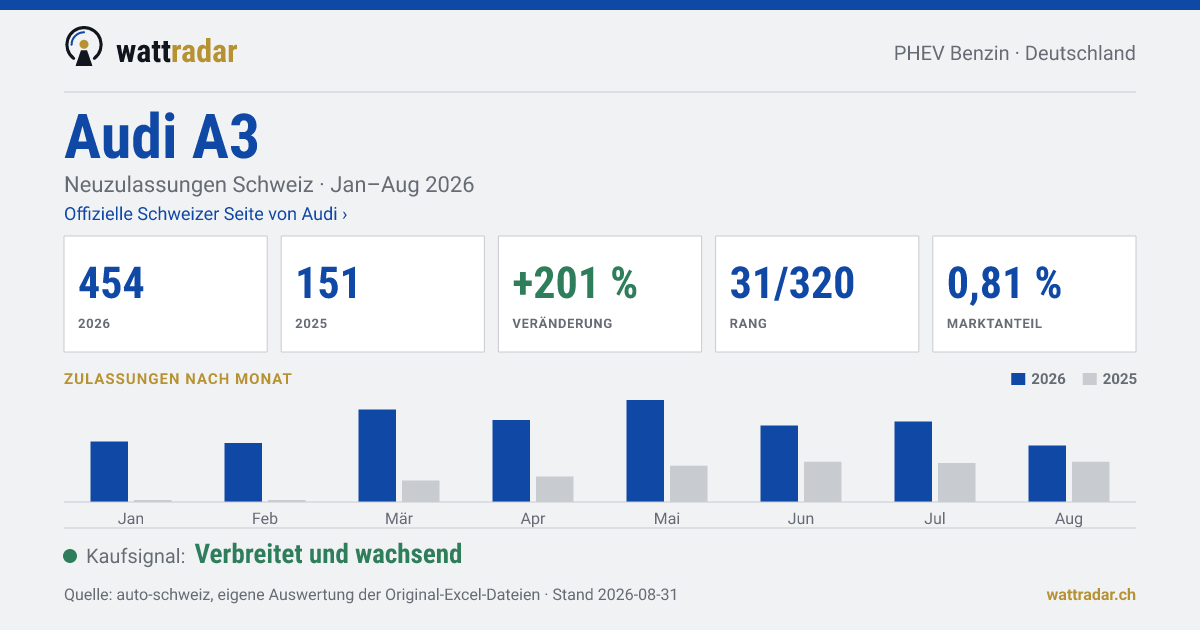
Task: Click the blue 2026 bar for Apr
Action: pyautogui.click(x=511, y=461)
